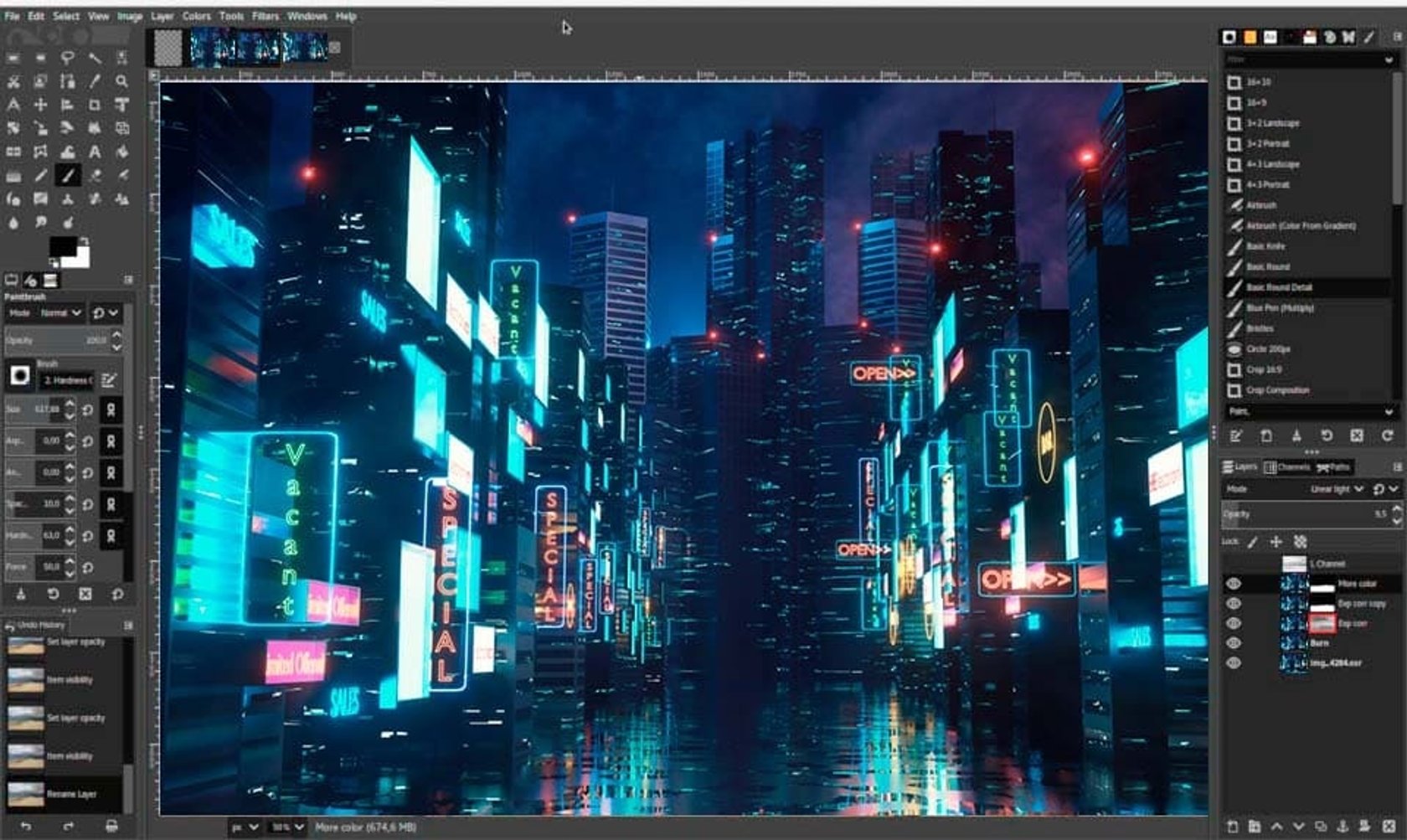1407x840 pixels.
Task: Open the paintbrush Mode dropdown set to Normal
Action: (x=59, y=313)
